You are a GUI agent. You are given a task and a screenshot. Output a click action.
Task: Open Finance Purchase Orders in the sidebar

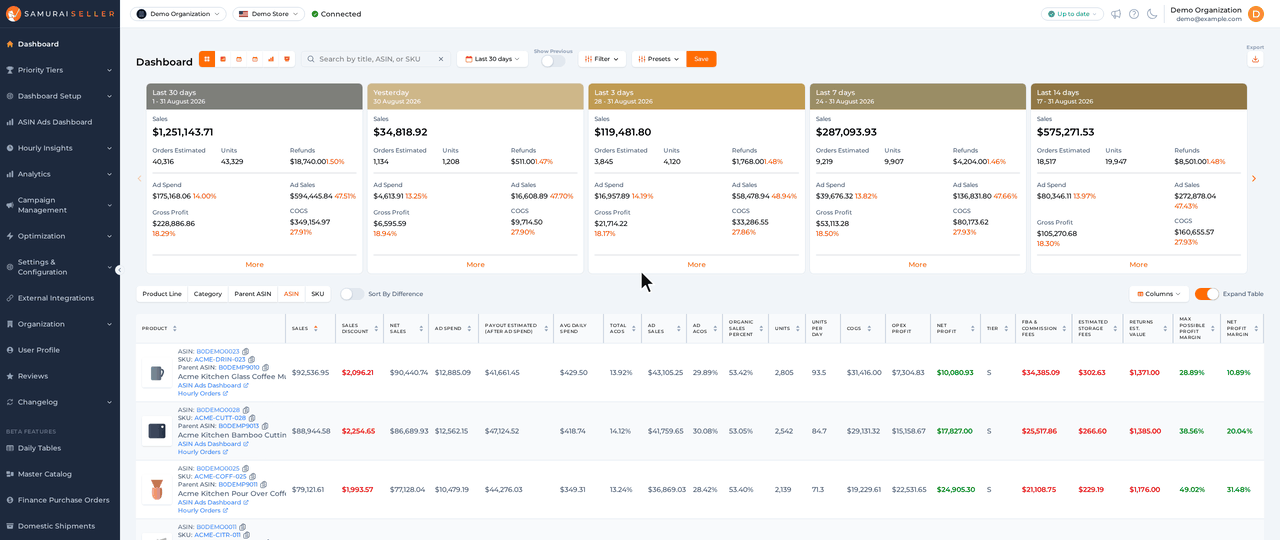click(x=60, y=500)
